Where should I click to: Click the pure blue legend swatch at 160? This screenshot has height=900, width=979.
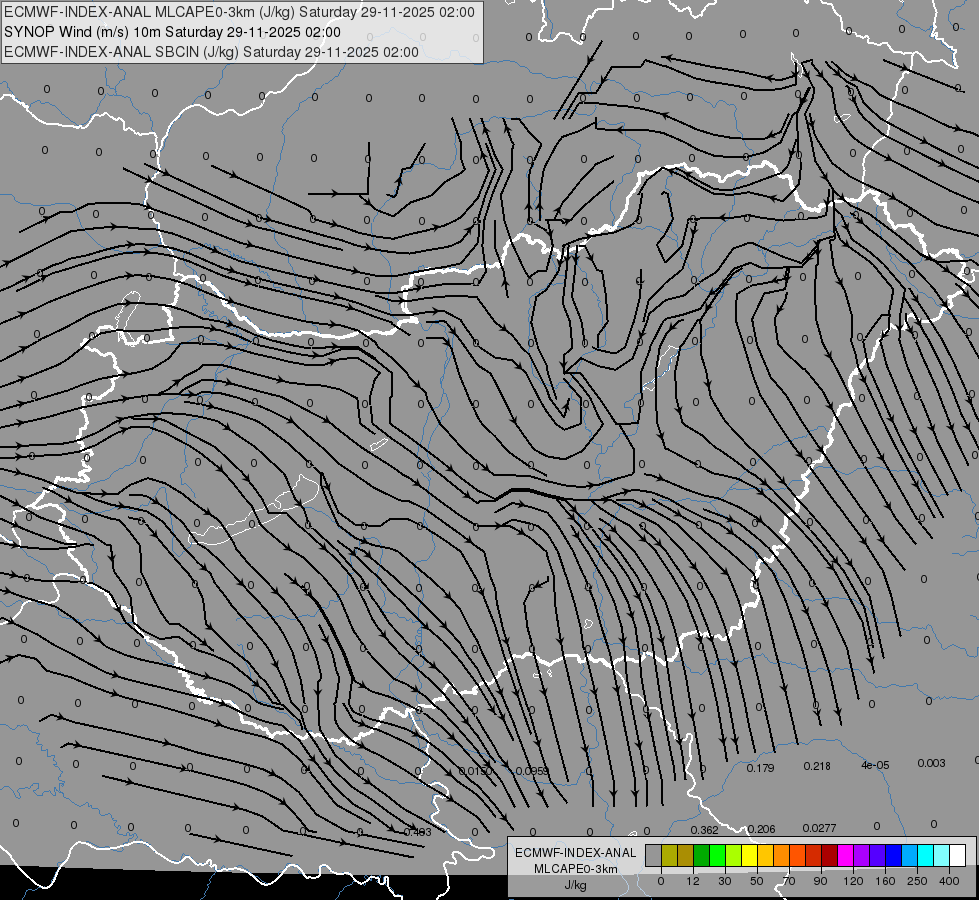point(893,855)
